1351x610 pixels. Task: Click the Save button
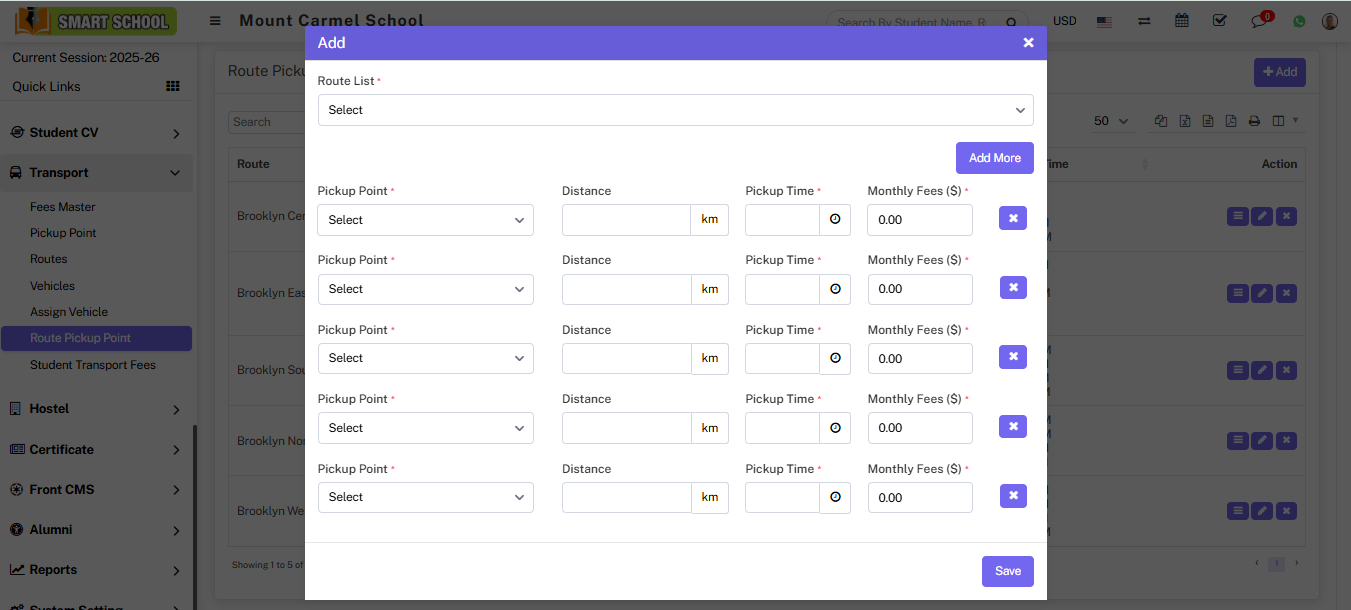click(1007, 571)
